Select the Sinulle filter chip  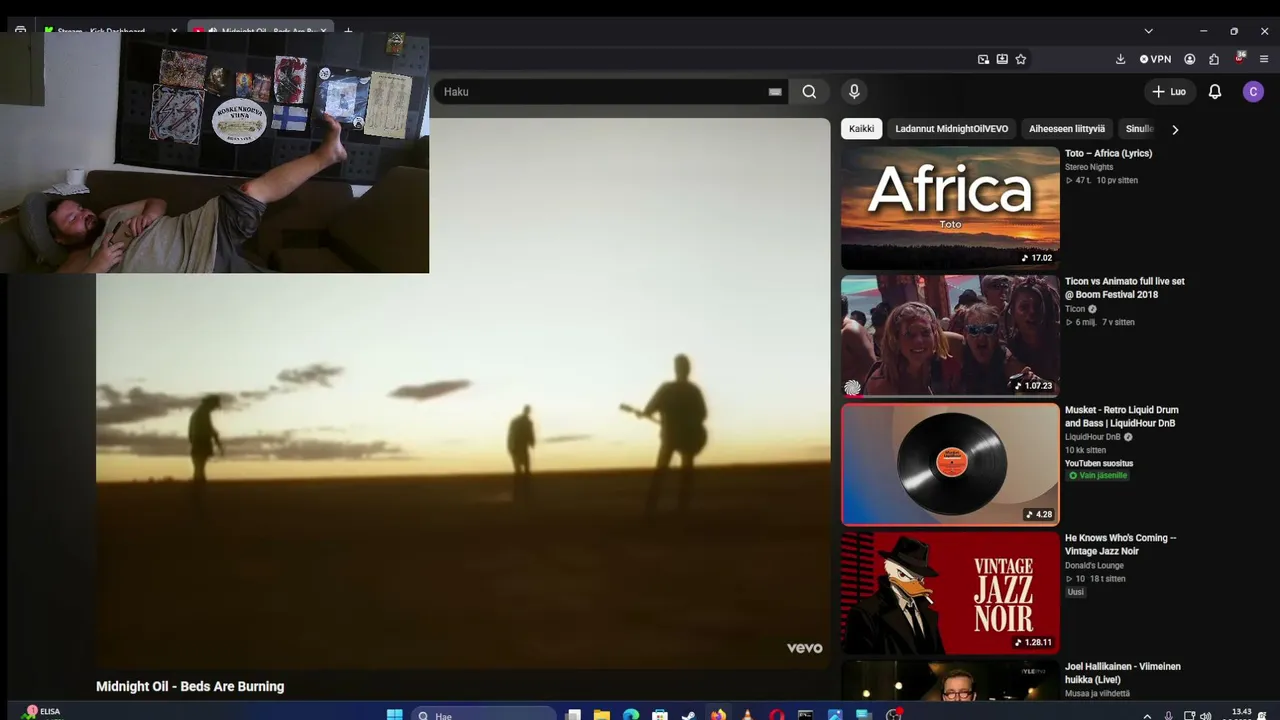point(1140,129)
